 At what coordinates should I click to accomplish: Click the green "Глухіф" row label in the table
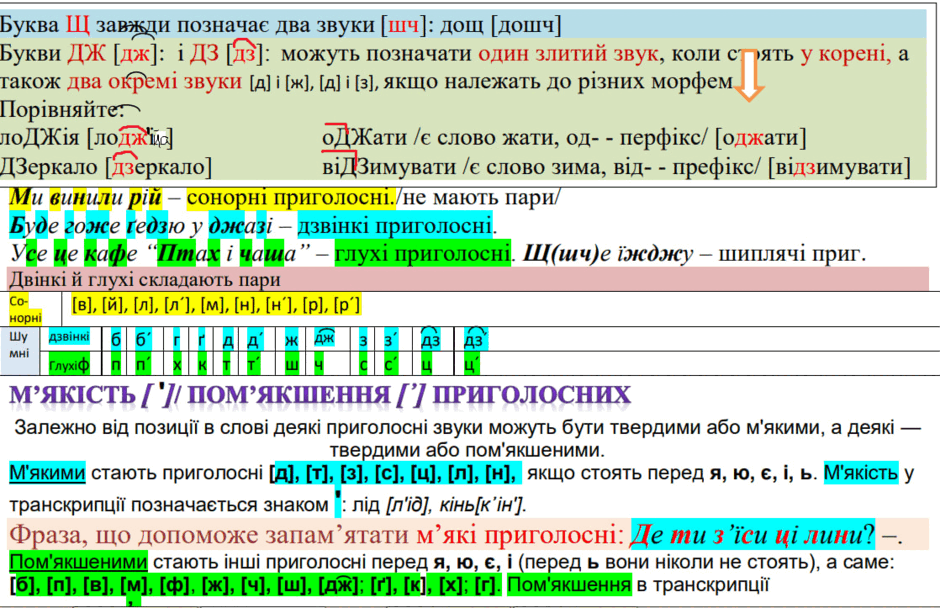click(x=69, y=365)
